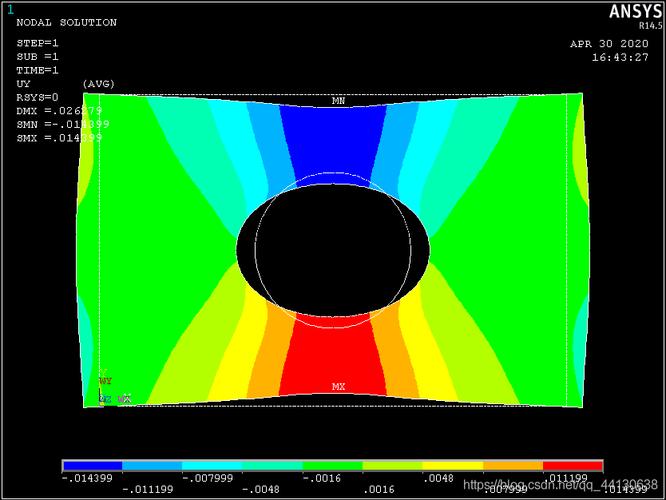
Task: Click the NODAL SOLUTION title text
Action: (x=66, y=22)
